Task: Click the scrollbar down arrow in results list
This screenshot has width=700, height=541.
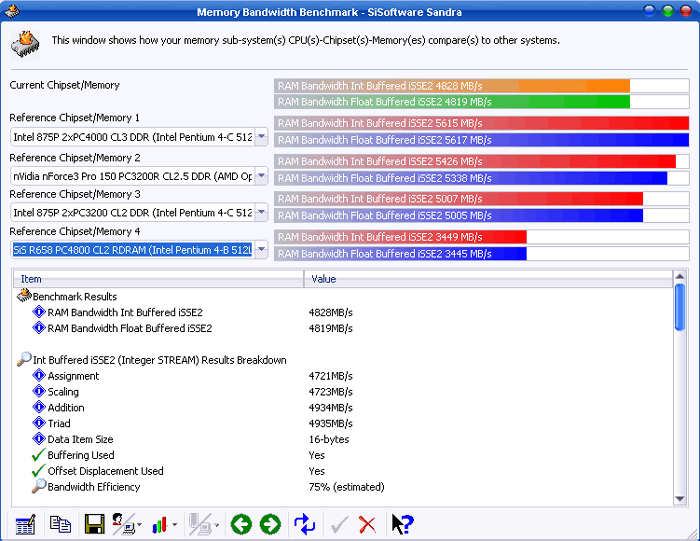Action: (x=679, y=499)
